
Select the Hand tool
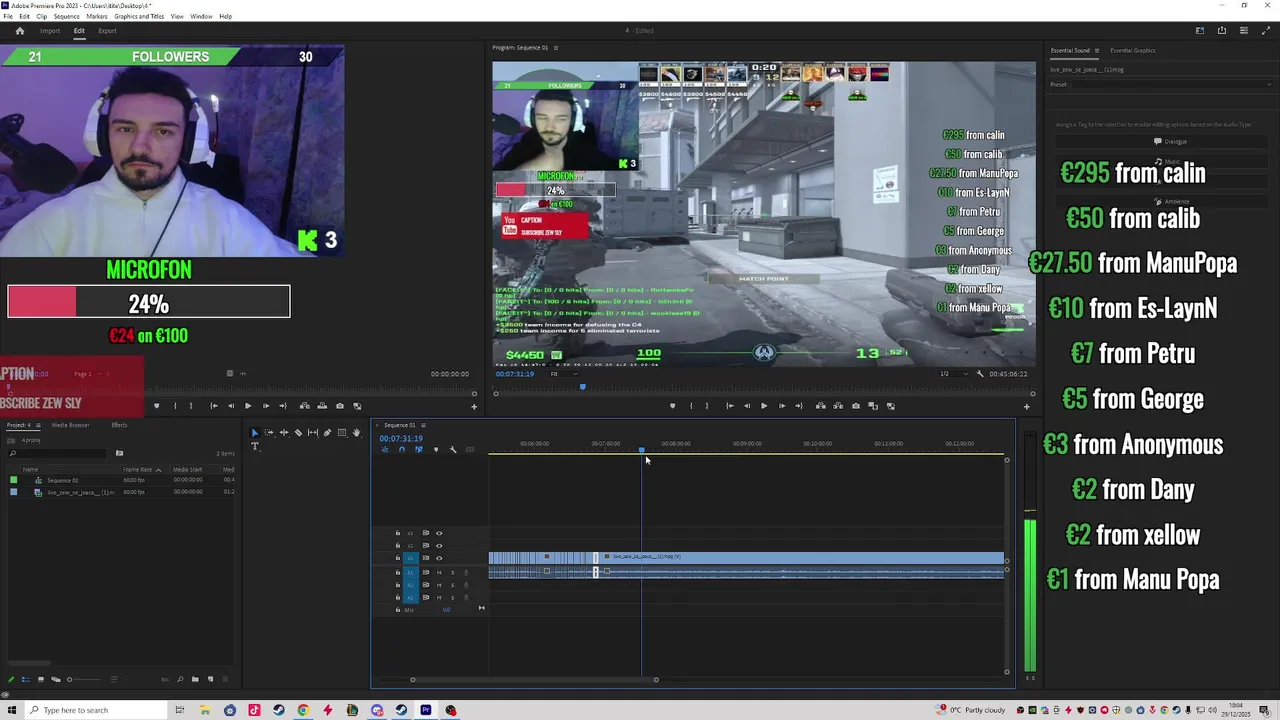356,433
